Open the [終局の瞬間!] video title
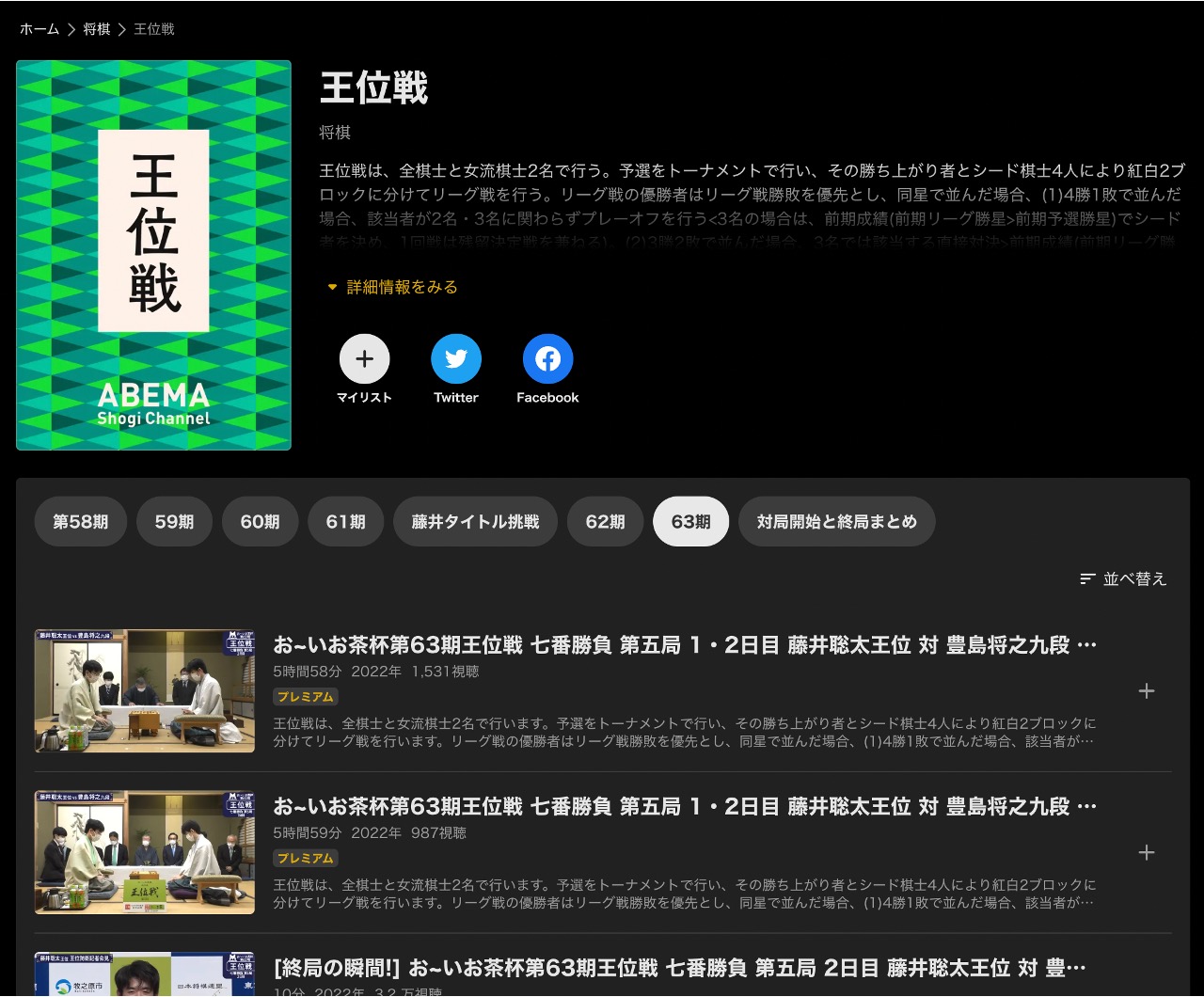Image resolution: width=1204 pixels, height=997 pixels. tap(680, 968)
